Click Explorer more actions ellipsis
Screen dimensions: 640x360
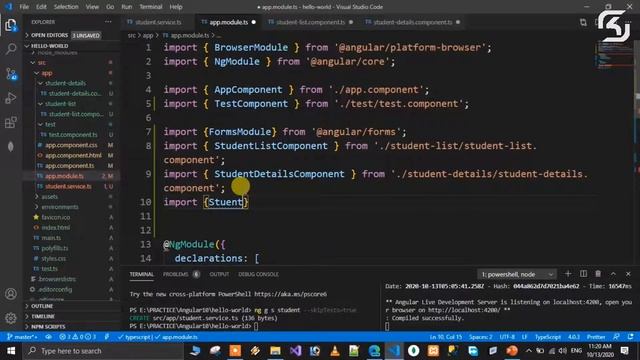coord(108,22)
